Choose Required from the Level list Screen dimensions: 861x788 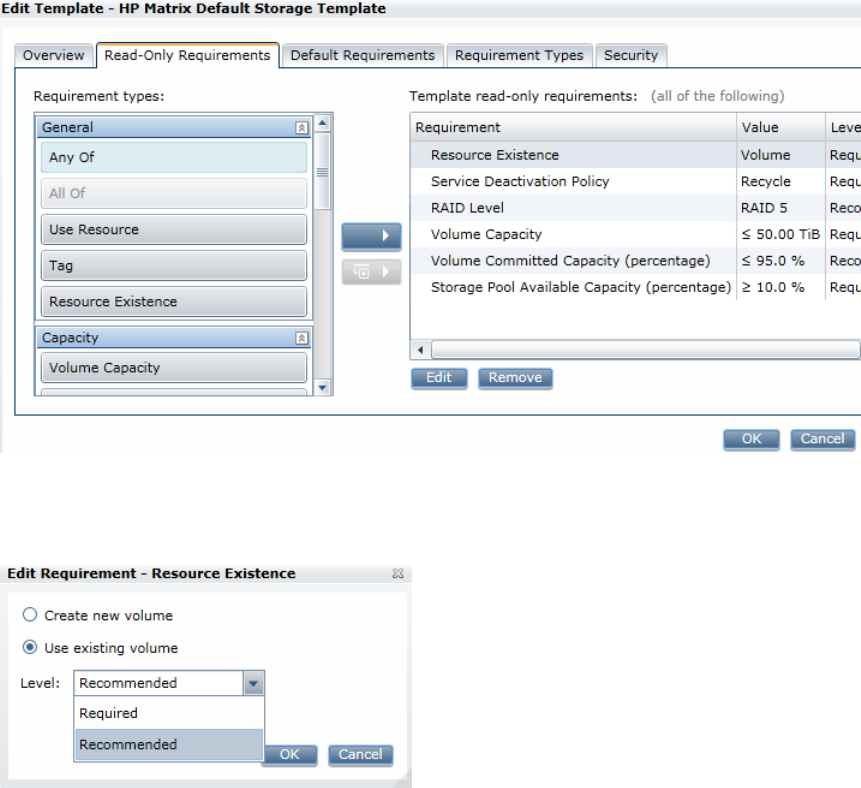click(x=169, y=713)
